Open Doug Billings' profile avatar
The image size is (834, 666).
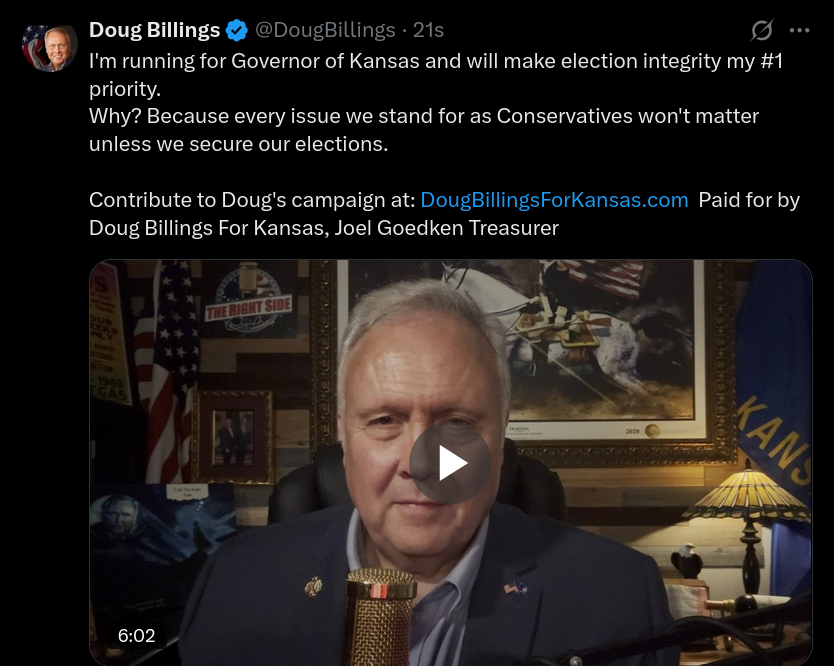[49, 48]
